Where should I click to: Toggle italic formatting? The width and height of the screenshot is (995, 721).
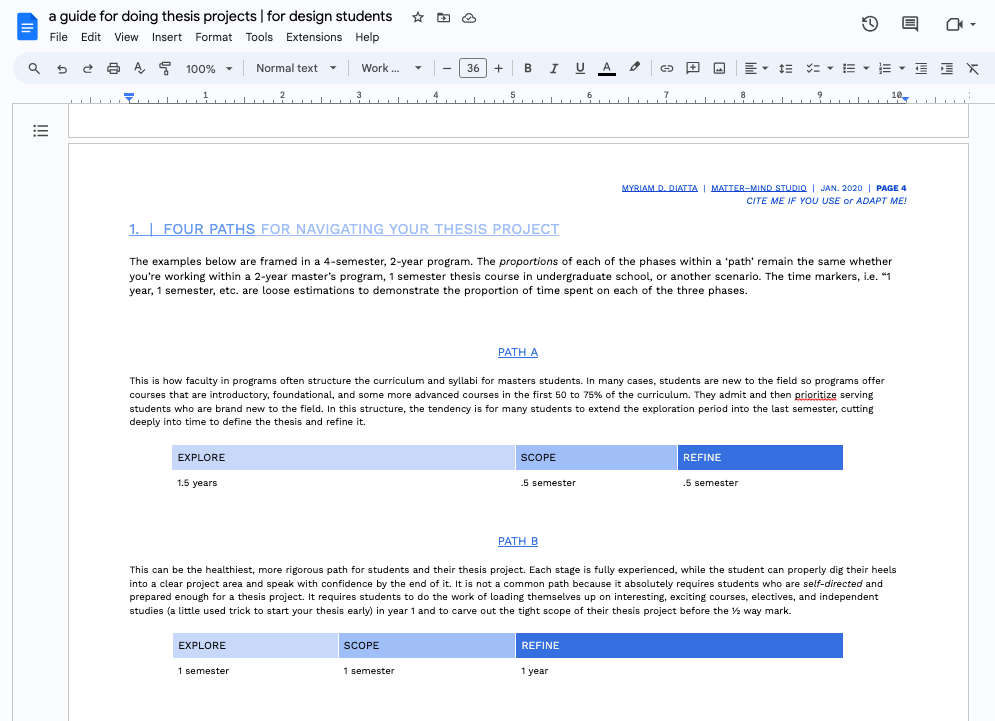[x=553, y=68]
